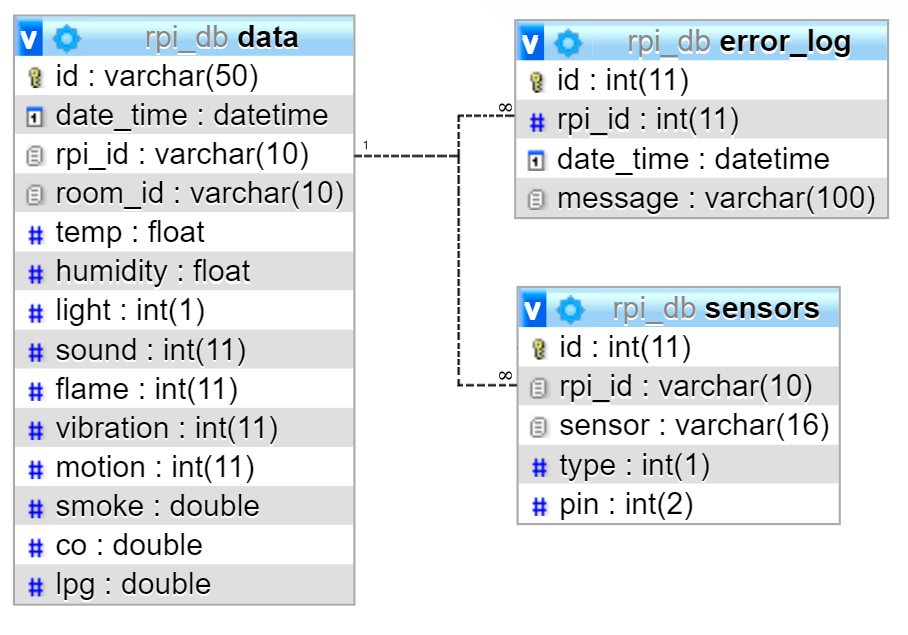Click the primary key icon of data id
The image size is (908, 635).
(x=35, y=77)
